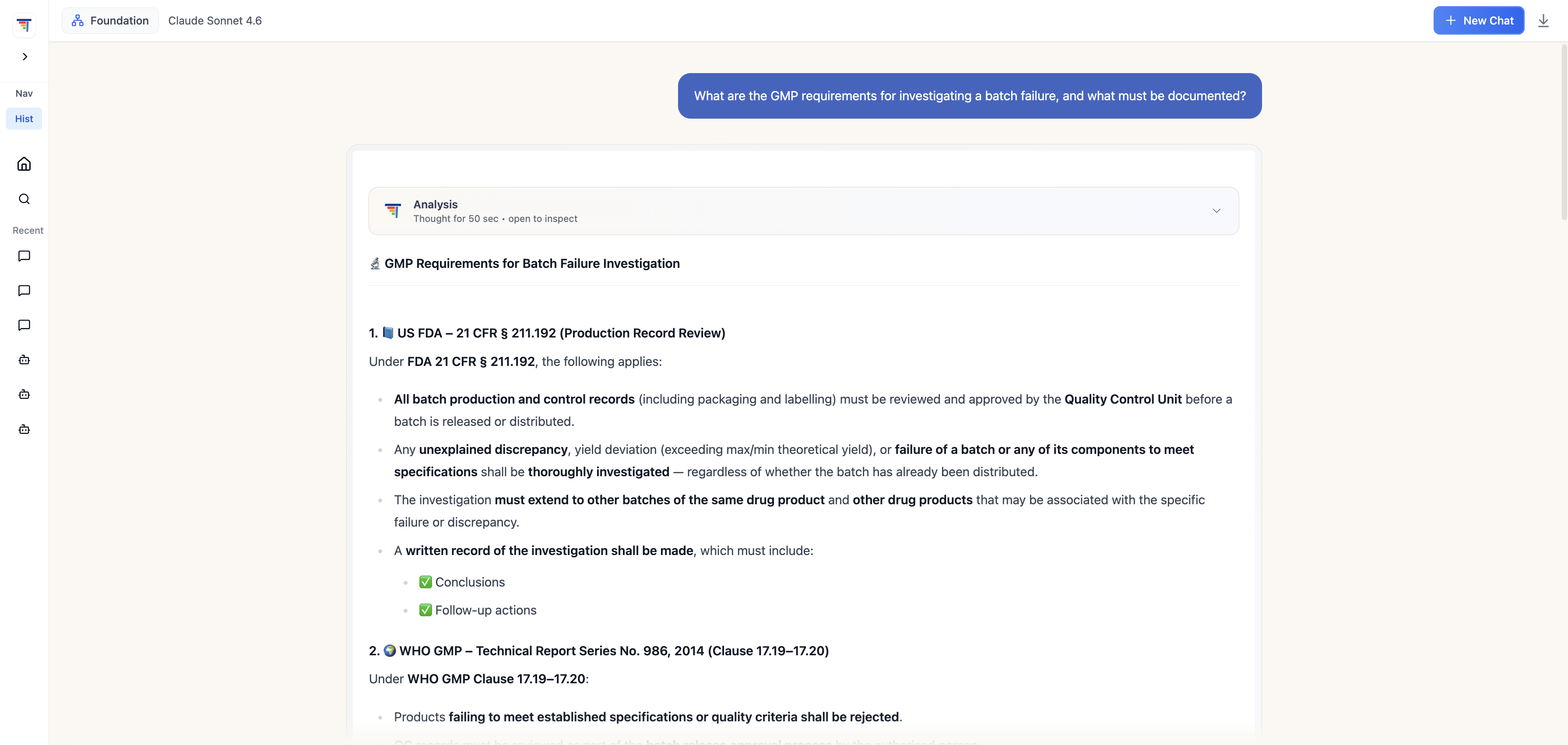Click the 'Follow-up actions' bullet item
Viewport: 1568px width, 745px height.
pyautogui.click(x=486, y=610)
